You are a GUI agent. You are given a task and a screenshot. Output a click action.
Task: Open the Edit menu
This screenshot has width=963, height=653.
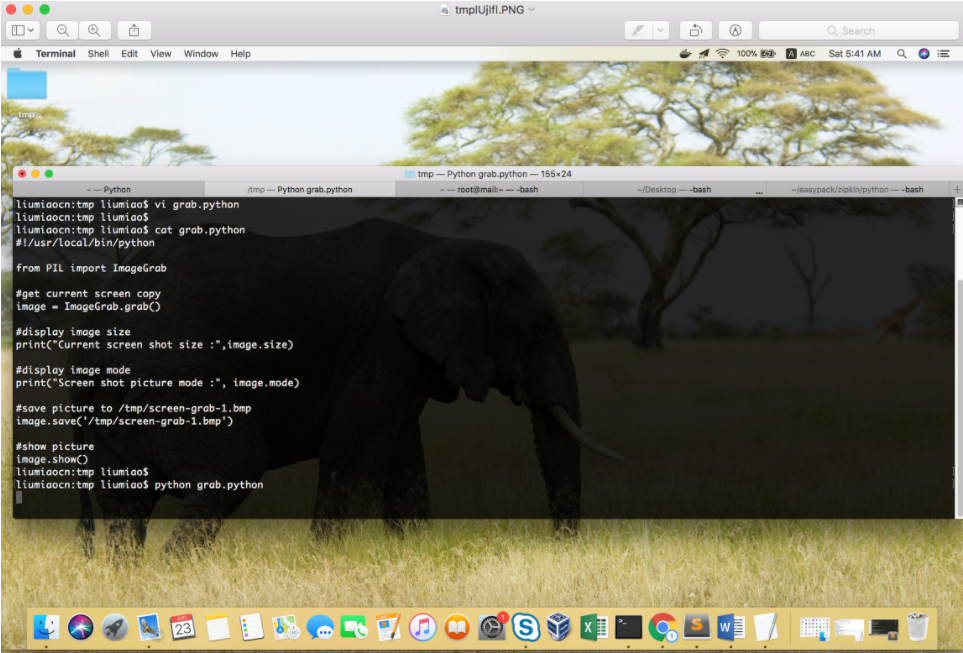pos(130,53)
